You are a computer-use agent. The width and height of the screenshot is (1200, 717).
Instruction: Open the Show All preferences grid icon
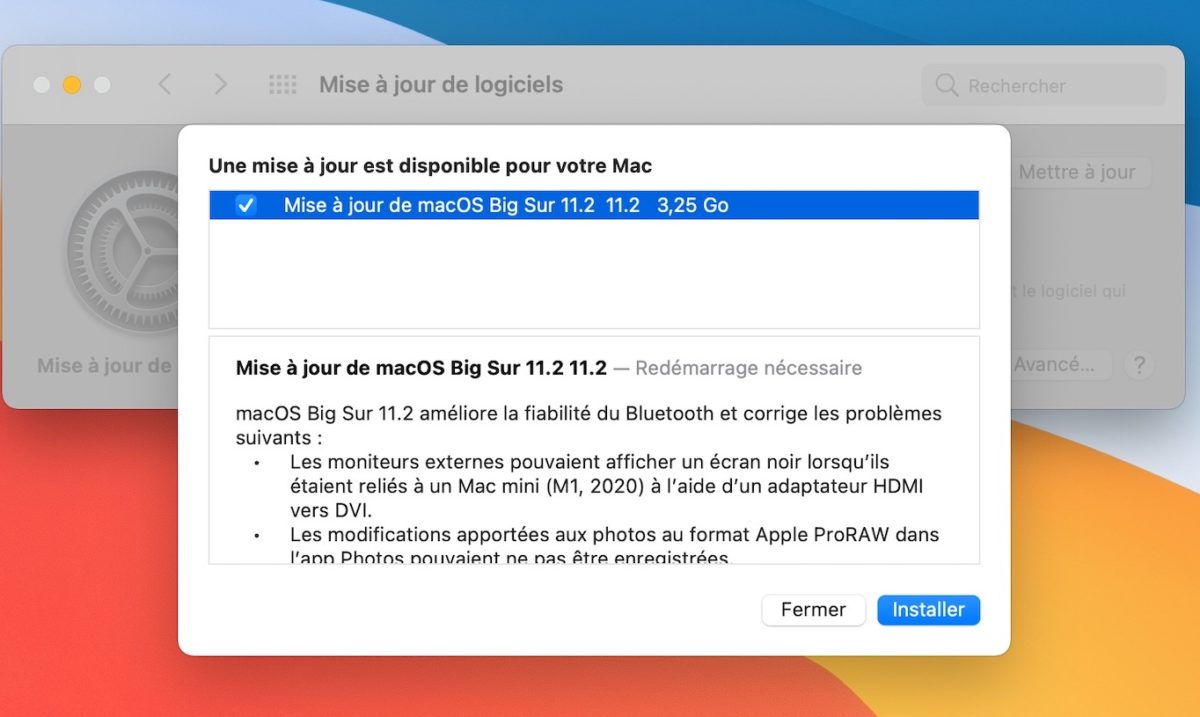click(x=283, y=85)
